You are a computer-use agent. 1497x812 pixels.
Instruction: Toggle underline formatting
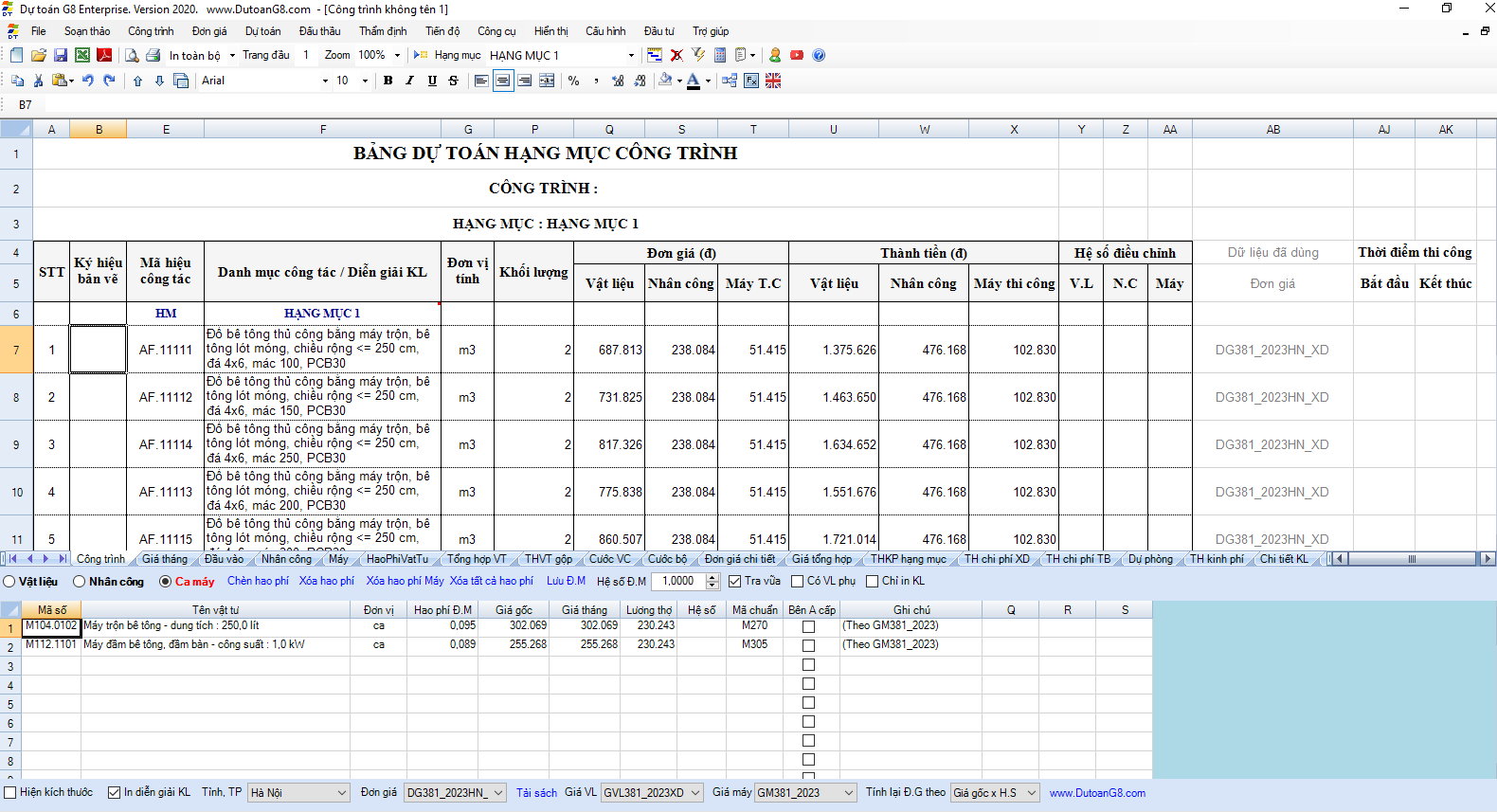(x=432, y=81)
